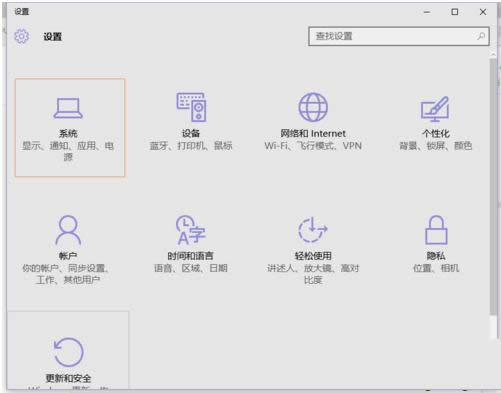Click the 背景、锁屏、颜色 subtitle
501x393 pixels.
coord(436,146)
